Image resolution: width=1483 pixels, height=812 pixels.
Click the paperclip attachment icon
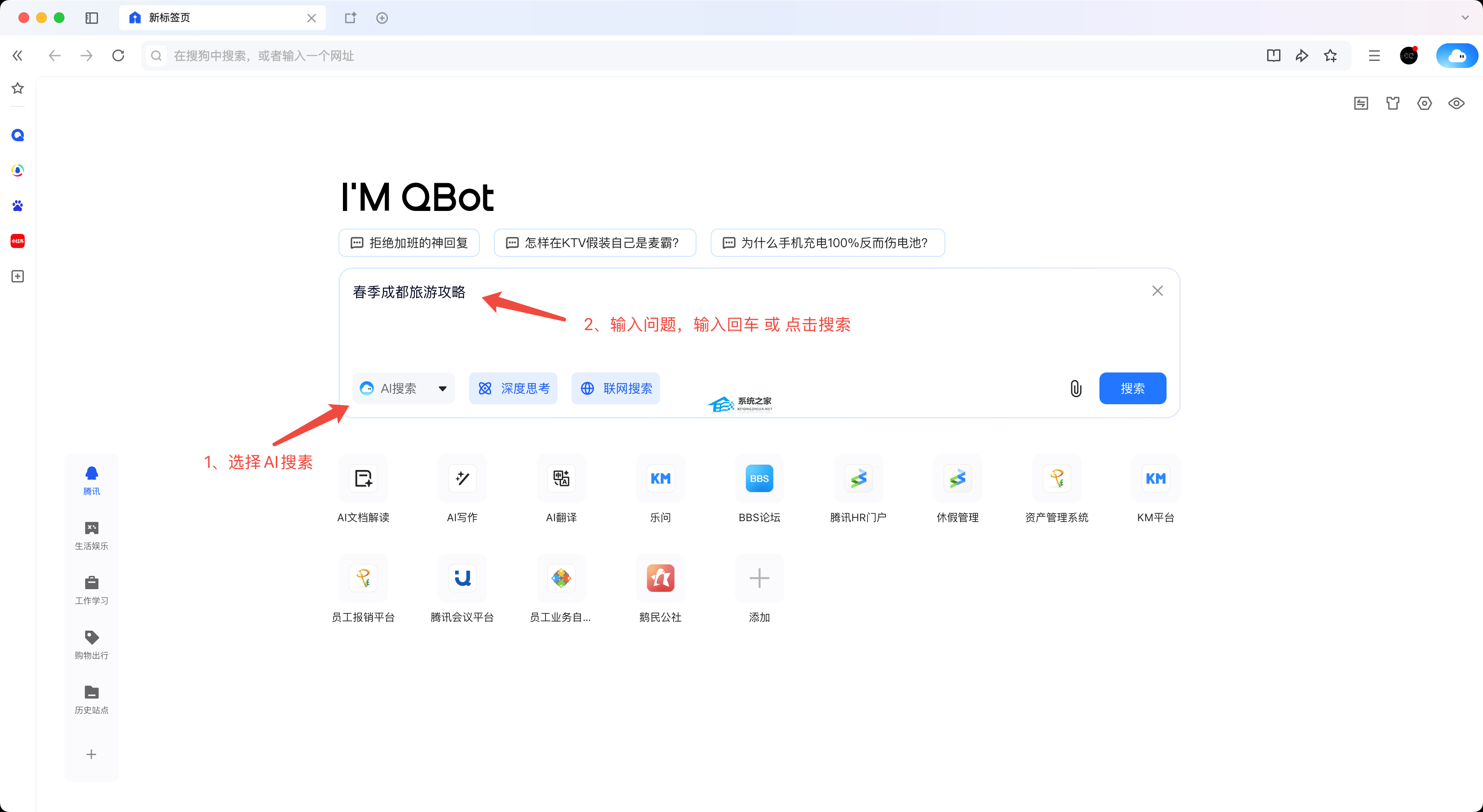point(1076,388)
